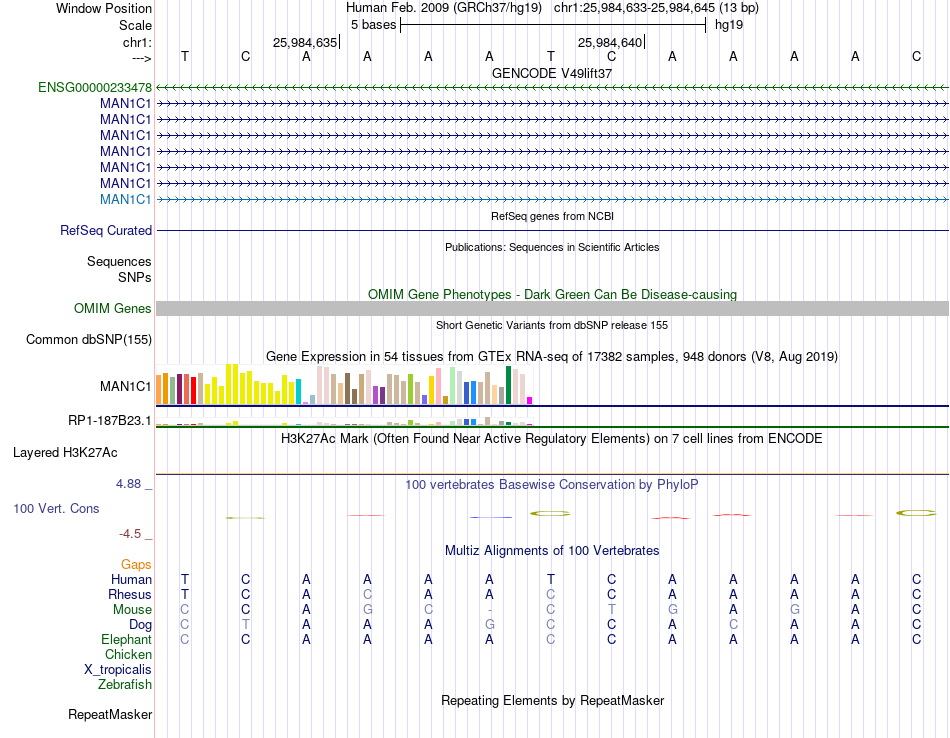Click the Zebrafish species label
This screenshot has height=738, width=950.
(125, 684)
